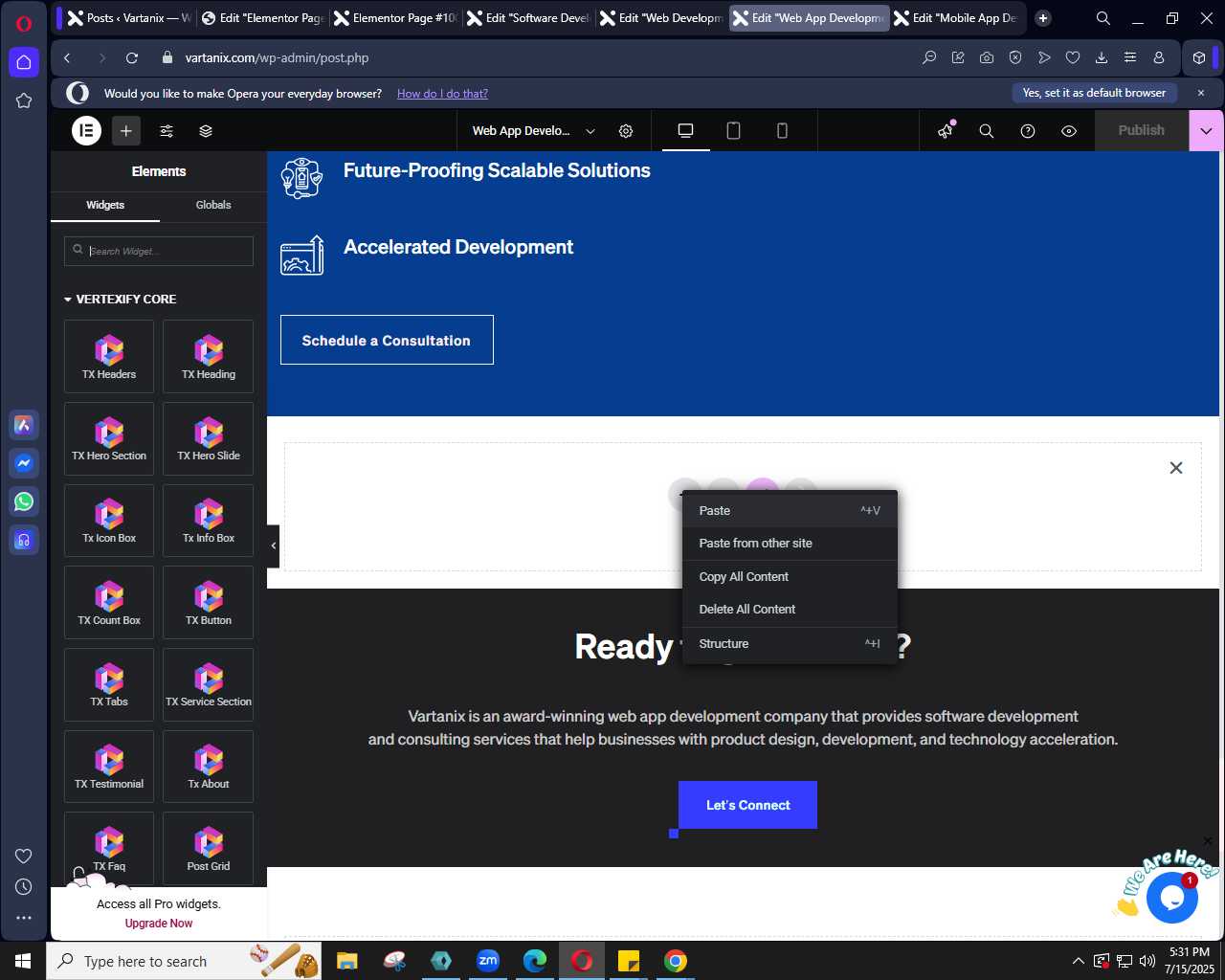
Task: Select the TX Tabs widget
Action: pyautogui.click(x=109, y=684)
